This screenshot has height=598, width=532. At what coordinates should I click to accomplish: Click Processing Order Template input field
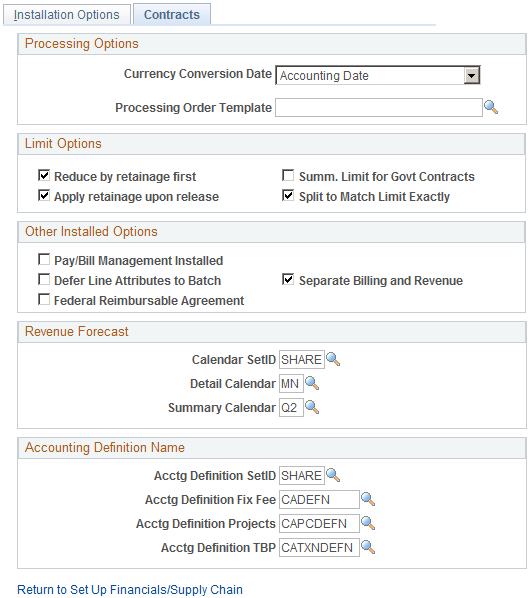pyautogui.click(x=379, y=108)
